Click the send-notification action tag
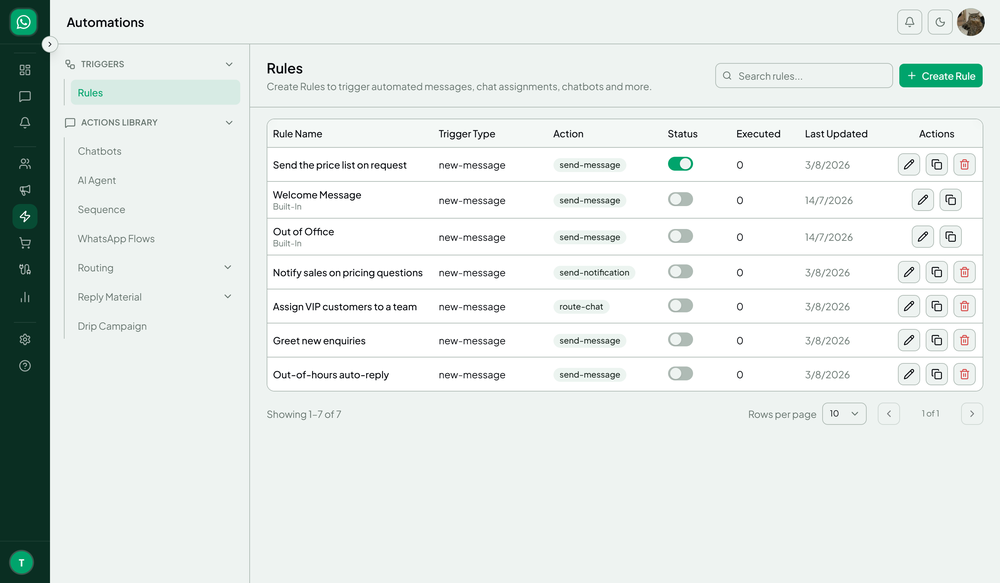The height and width of the screenshot is (583, 1000). click(594, 272)
